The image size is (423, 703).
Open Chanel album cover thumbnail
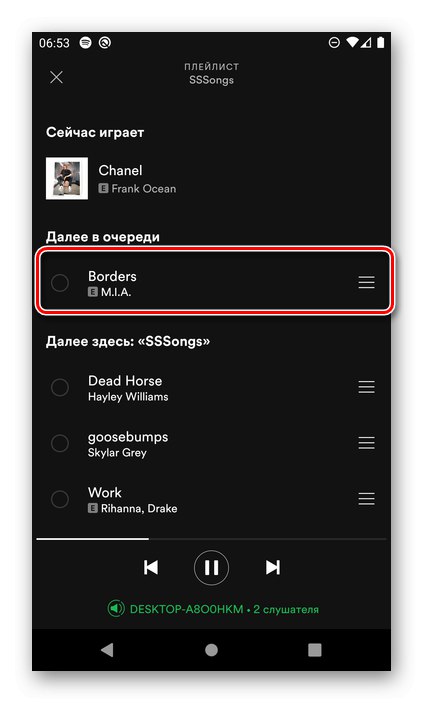pyautogui.click(x=67, y=178)
